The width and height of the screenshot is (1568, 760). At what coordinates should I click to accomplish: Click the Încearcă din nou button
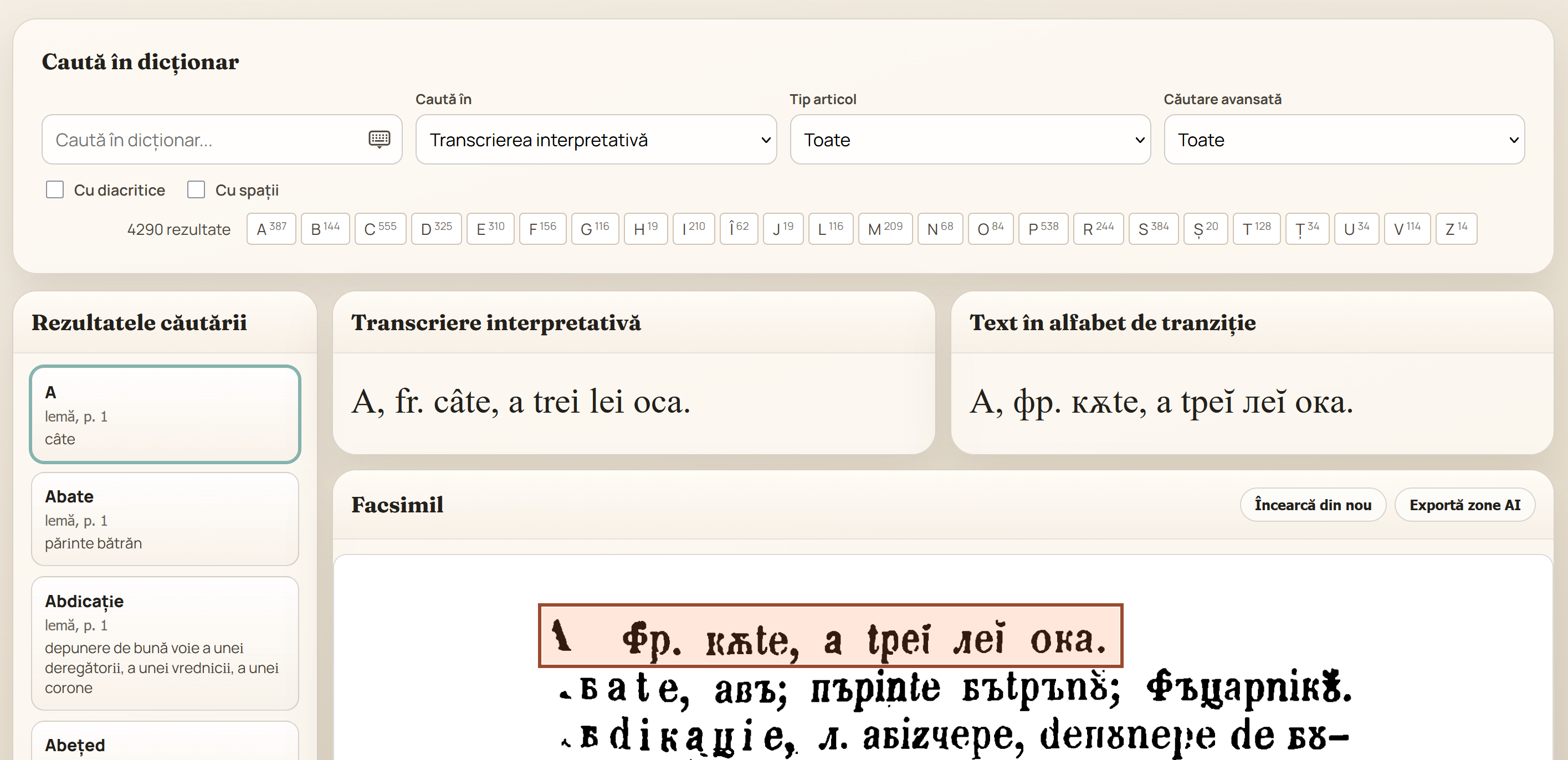click(1313, 505)
